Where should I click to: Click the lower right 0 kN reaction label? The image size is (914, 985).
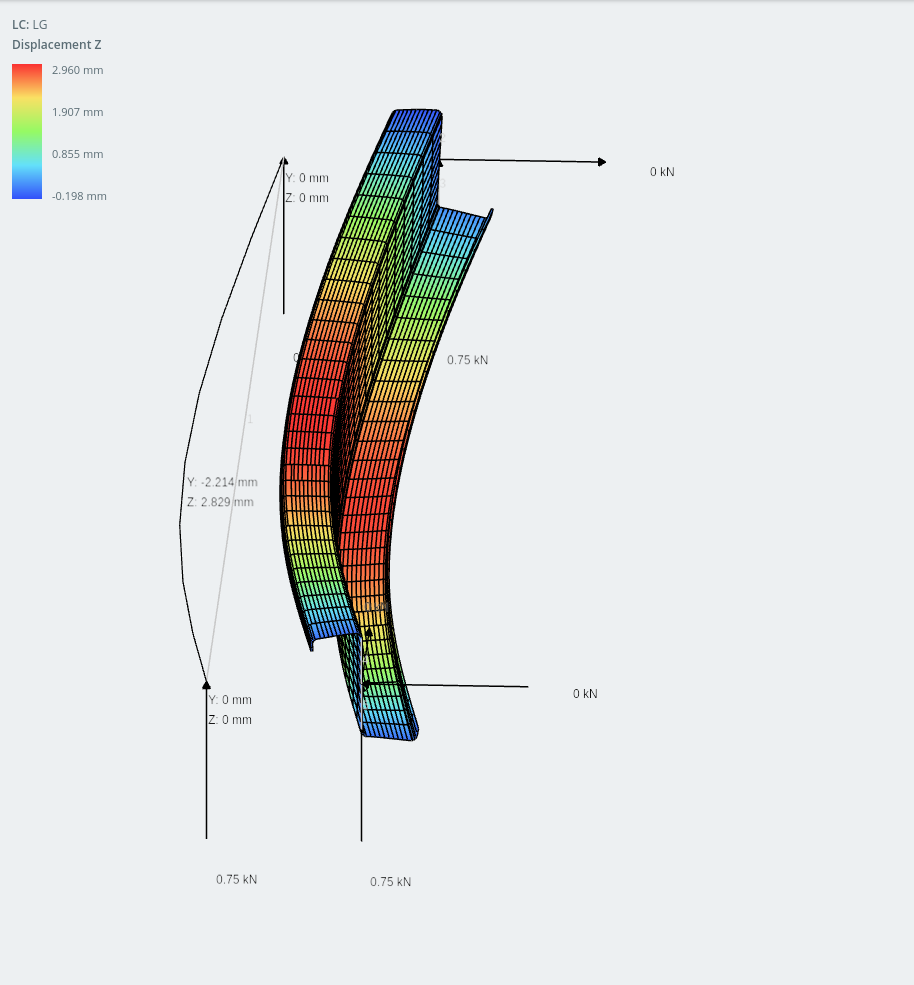tap(585, 694)
